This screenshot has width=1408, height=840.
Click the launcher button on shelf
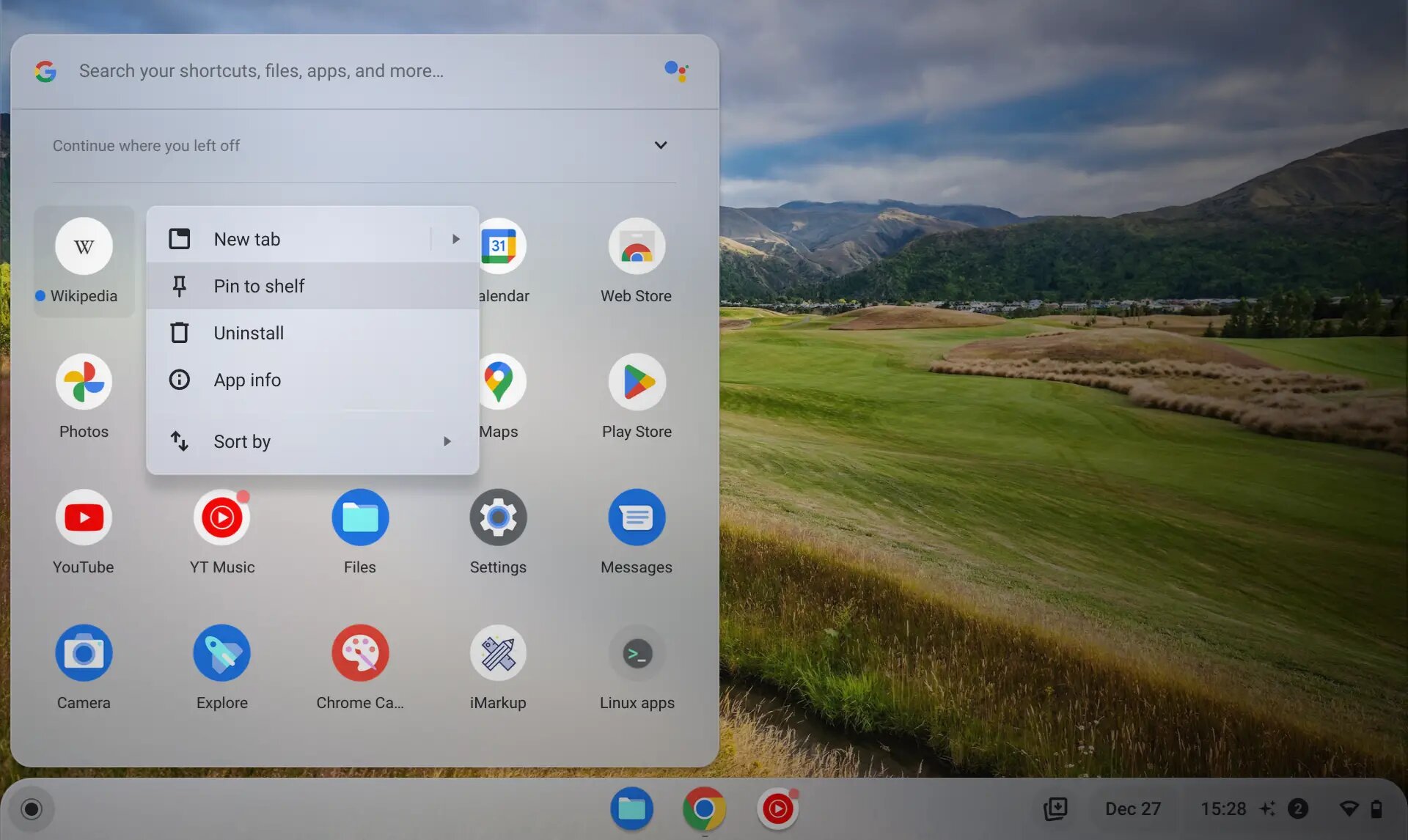[31, 808]
